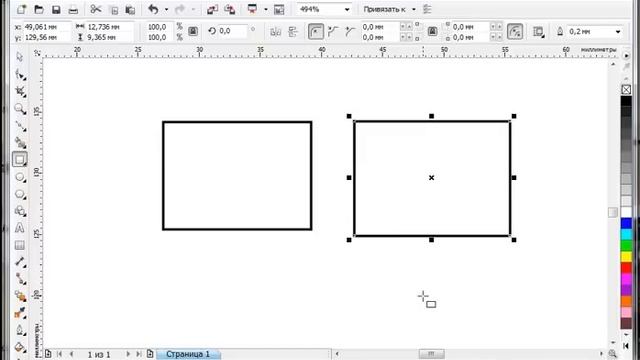Select the Table tool
The height and width of the screenshot is (360, 640).
[19, 245]
